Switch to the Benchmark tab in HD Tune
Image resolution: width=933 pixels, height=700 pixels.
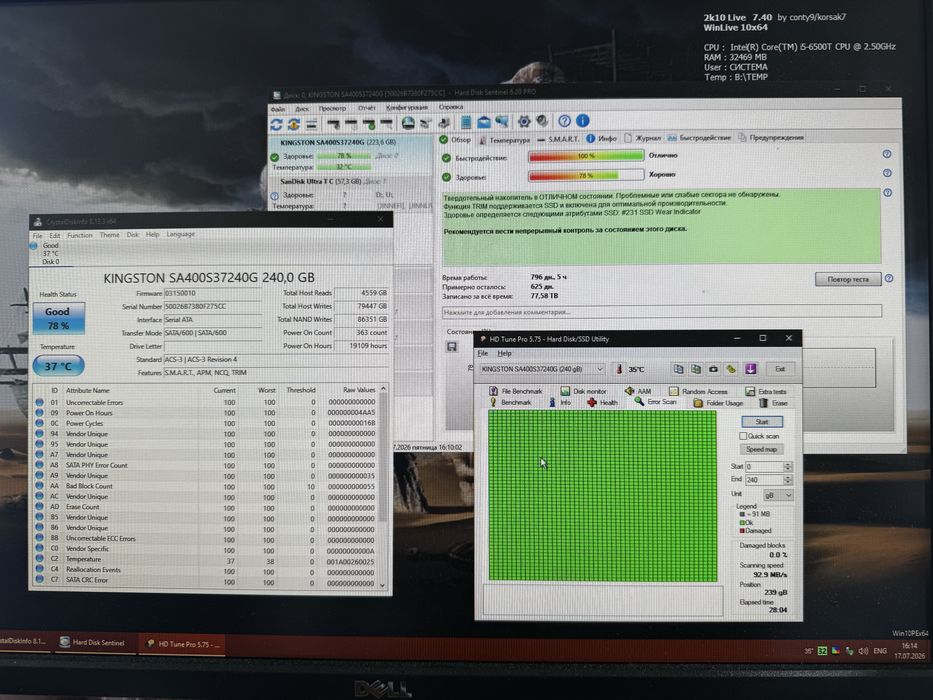pos(510,402)
